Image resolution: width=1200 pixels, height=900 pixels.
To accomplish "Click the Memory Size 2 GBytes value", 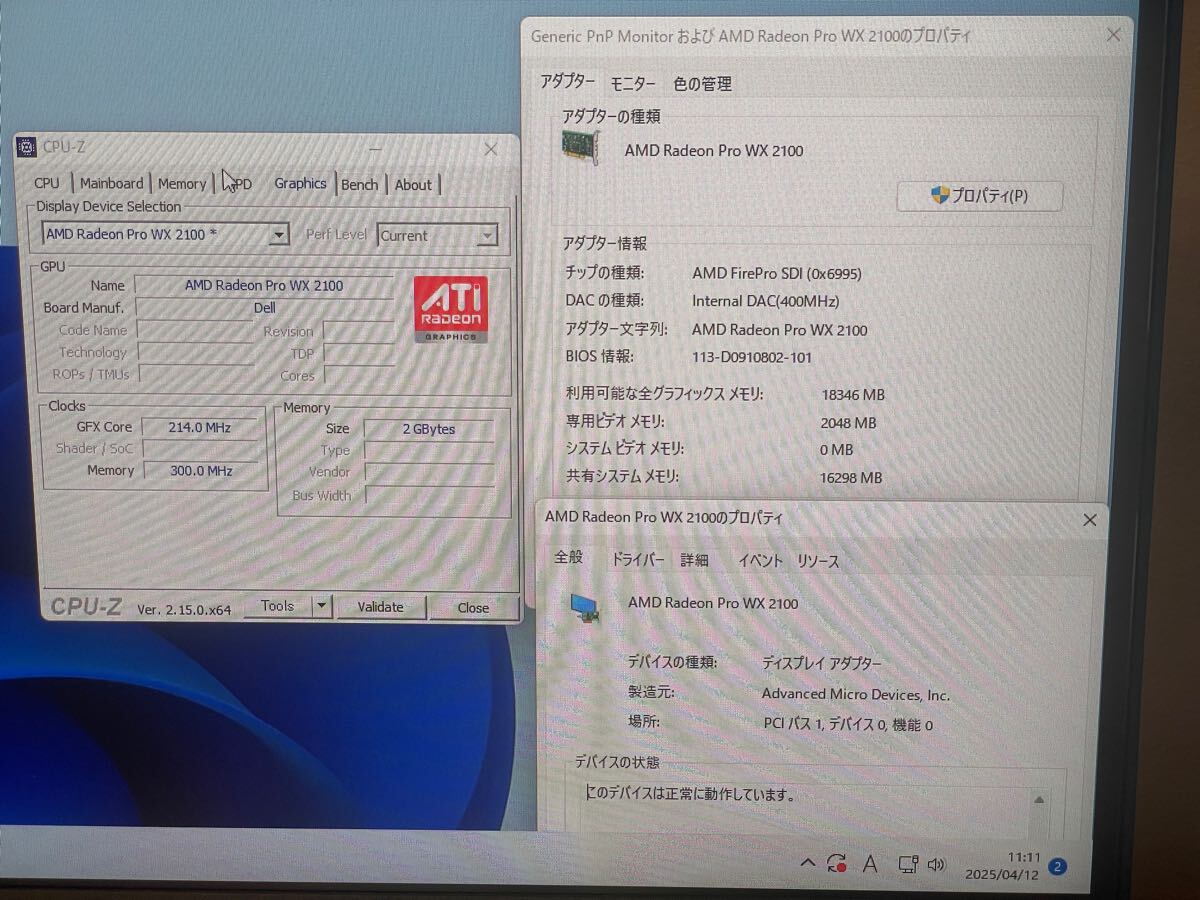I will [429, 429].
